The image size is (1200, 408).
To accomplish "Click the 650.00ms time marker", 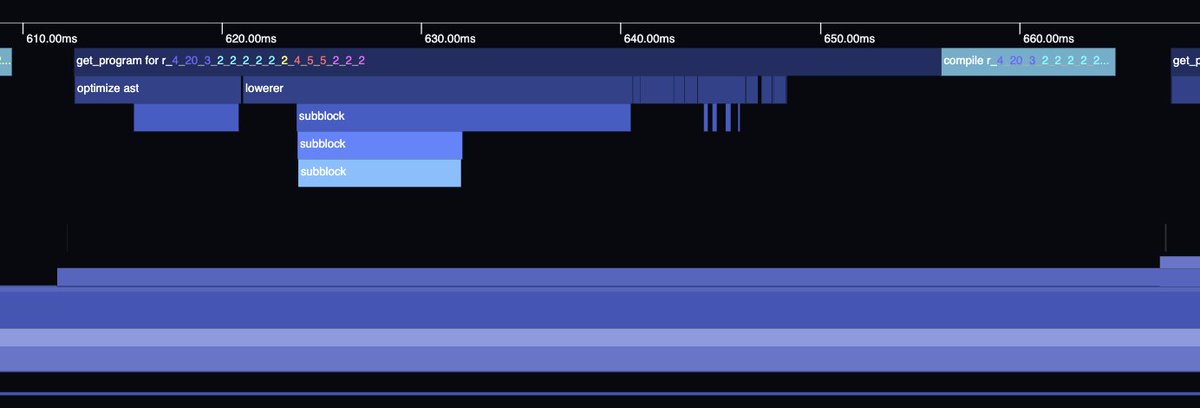I will (x=849, y=39).
